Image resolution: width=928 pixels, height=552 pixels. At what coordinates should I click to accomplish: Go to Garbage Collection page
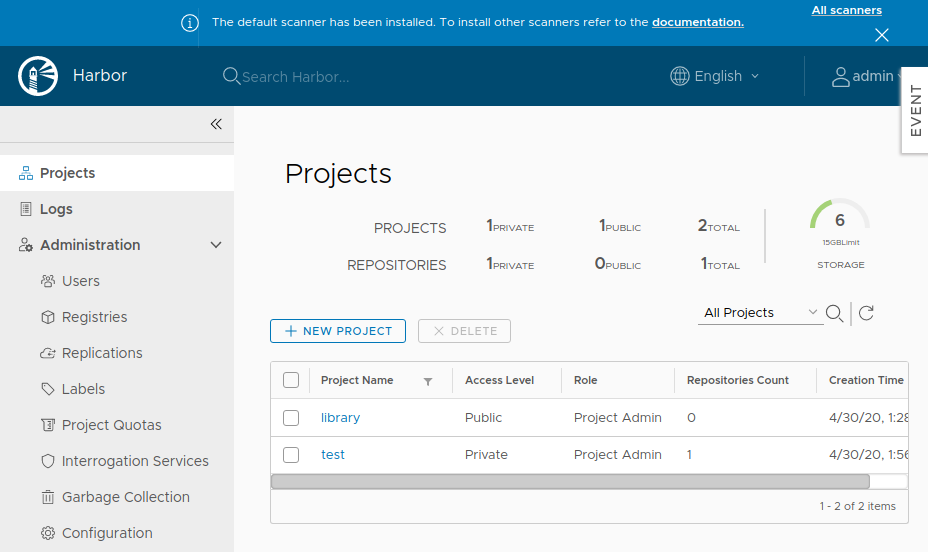(125, 497)
